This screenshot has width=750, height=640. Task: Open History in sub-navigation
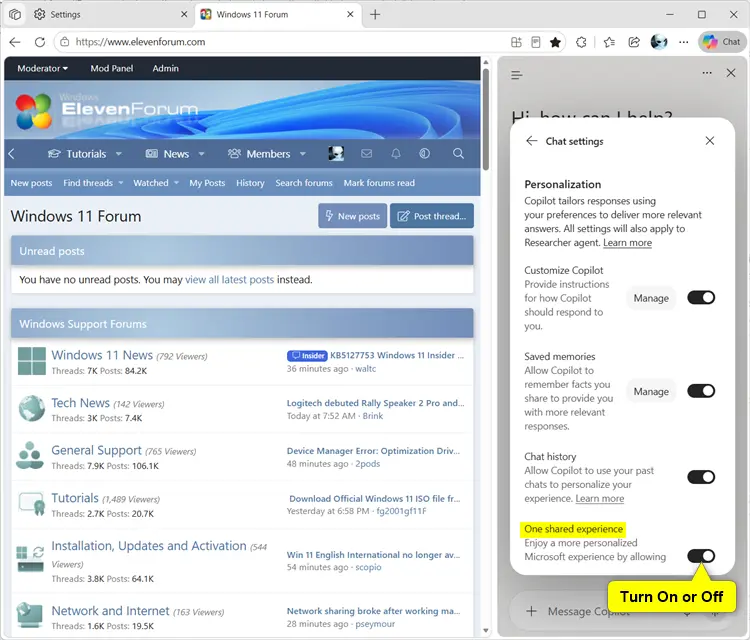coord(250,183)
